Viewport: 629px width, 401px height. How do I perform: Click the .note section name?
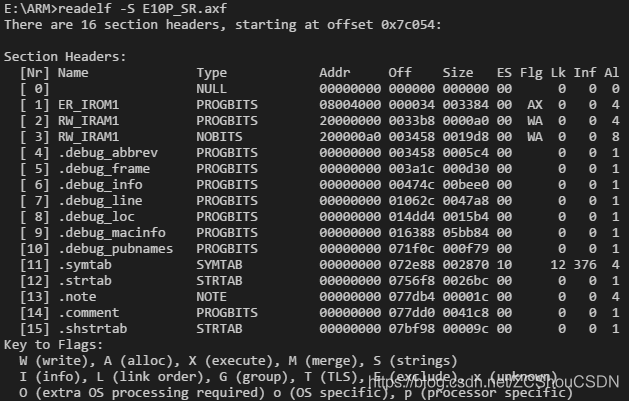76,296
